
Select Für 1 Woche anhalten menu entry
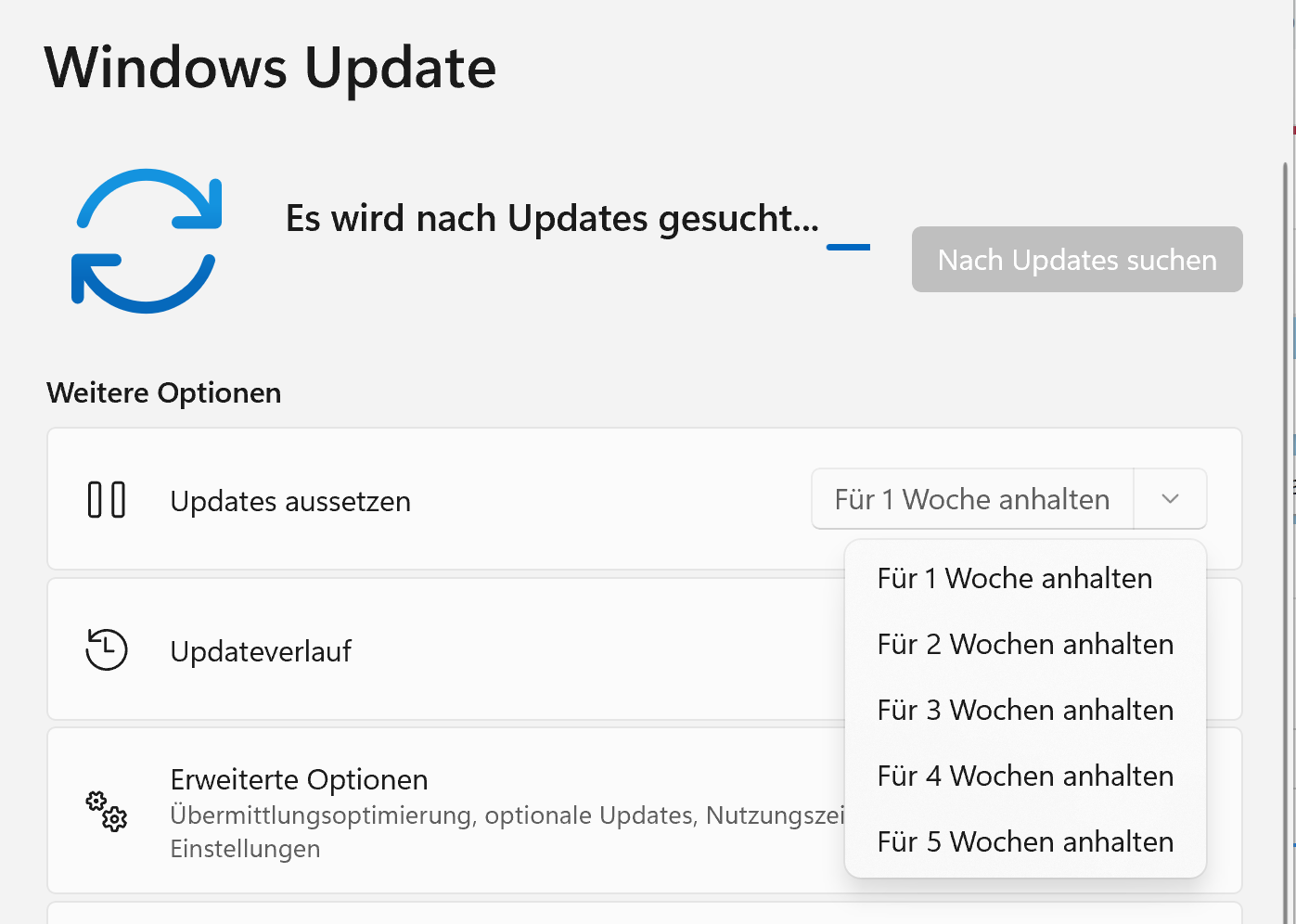[x=1015, y=578]
